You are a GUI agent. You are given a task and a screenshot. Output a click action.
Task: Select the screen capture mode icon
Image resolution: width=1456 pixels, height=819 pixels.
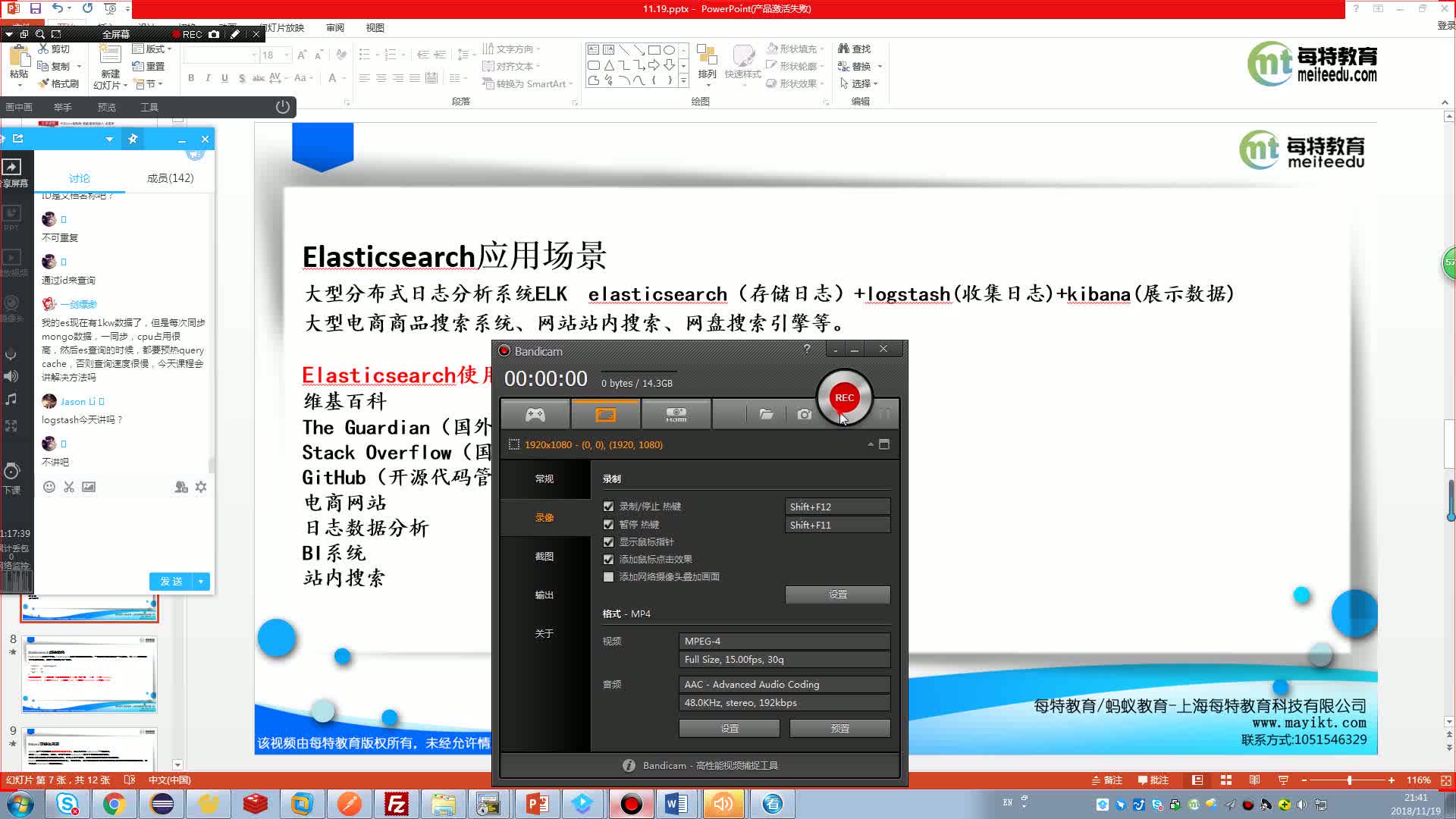coord(605,413)
